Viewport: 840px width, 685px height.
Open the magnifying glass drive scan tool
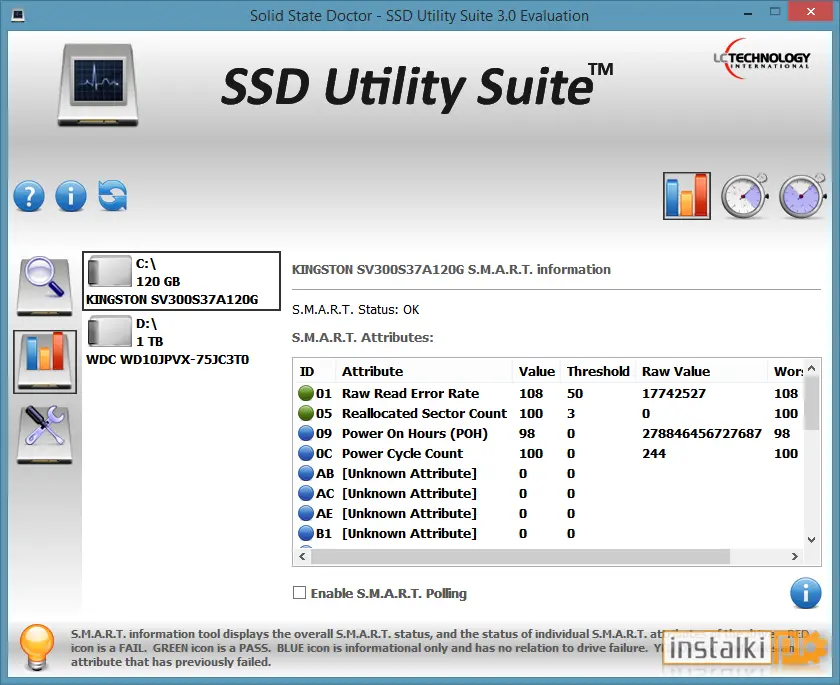click(44, 285)
